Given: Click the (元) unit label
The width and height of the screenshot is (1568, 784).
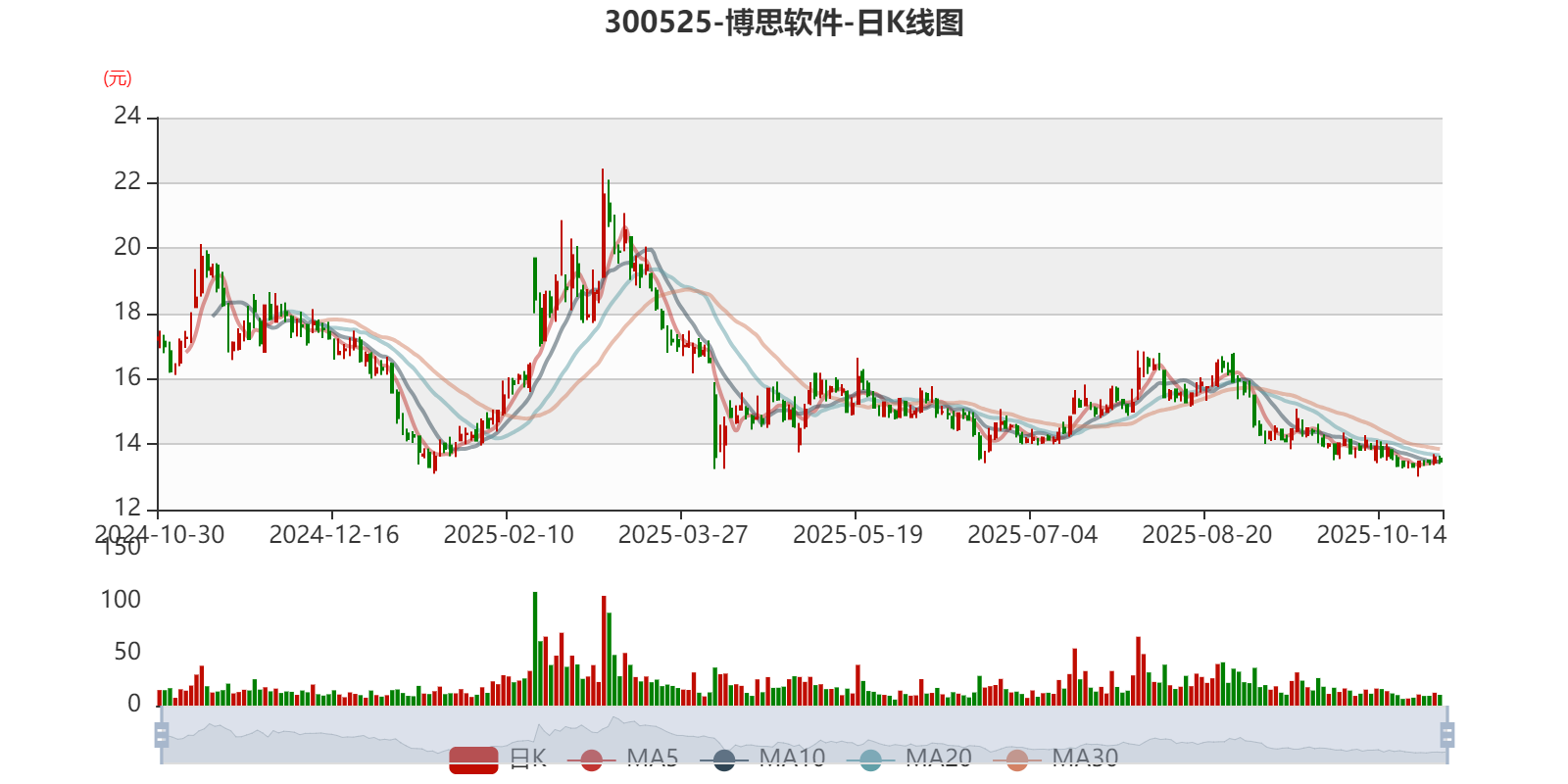Looking at the screenshot, I should coord(118,78).
